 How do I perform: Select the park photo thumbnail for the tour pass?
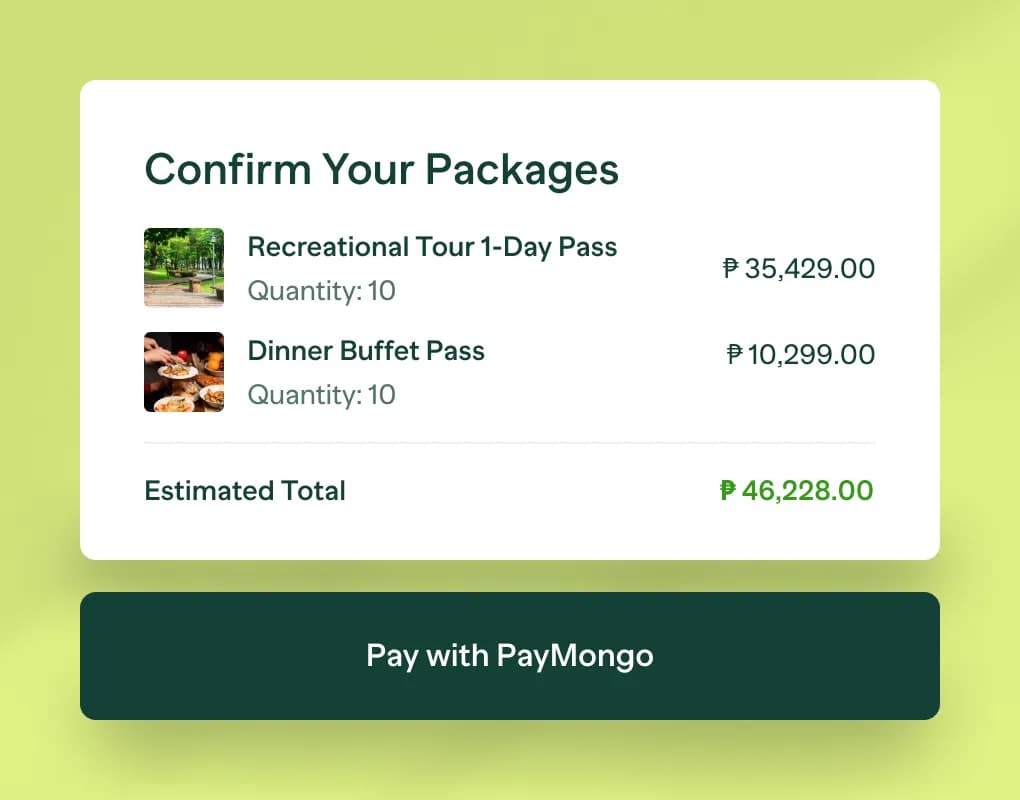tap(184, 268)
